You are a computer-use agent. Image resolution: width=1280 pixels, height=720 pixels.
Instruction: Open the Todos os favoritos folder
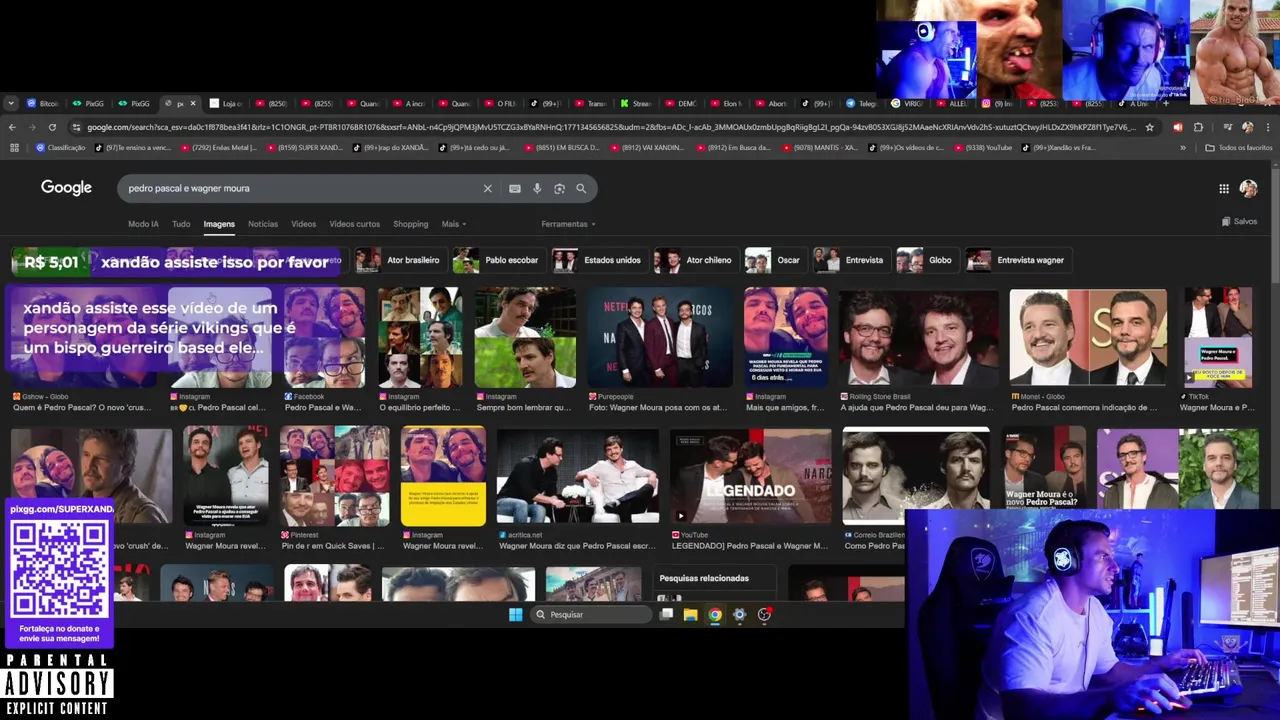click(1239, 148)
